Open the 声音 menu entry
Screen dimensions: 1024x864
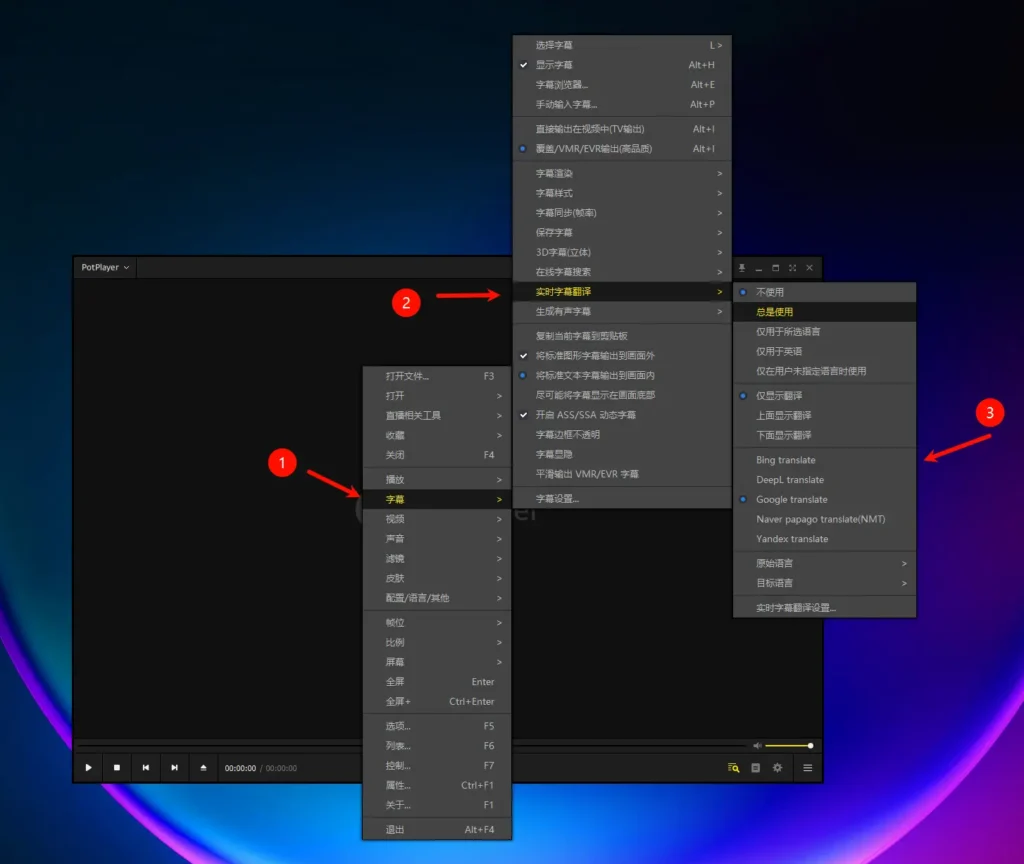pyautogui.click(x=437, y=539)
